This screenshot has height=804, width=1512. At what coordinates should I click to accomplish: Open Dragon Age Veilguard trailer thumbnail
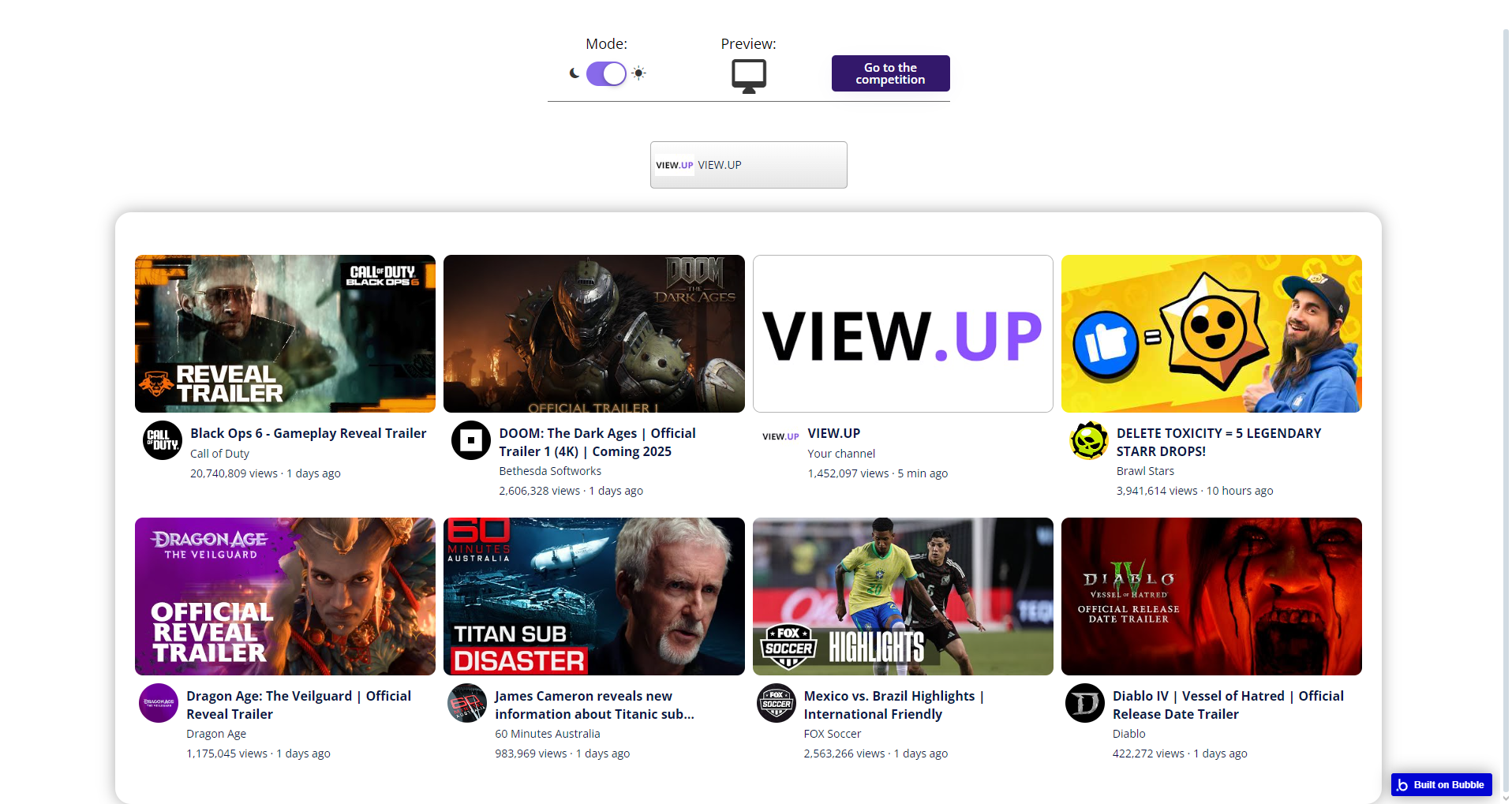285,596
